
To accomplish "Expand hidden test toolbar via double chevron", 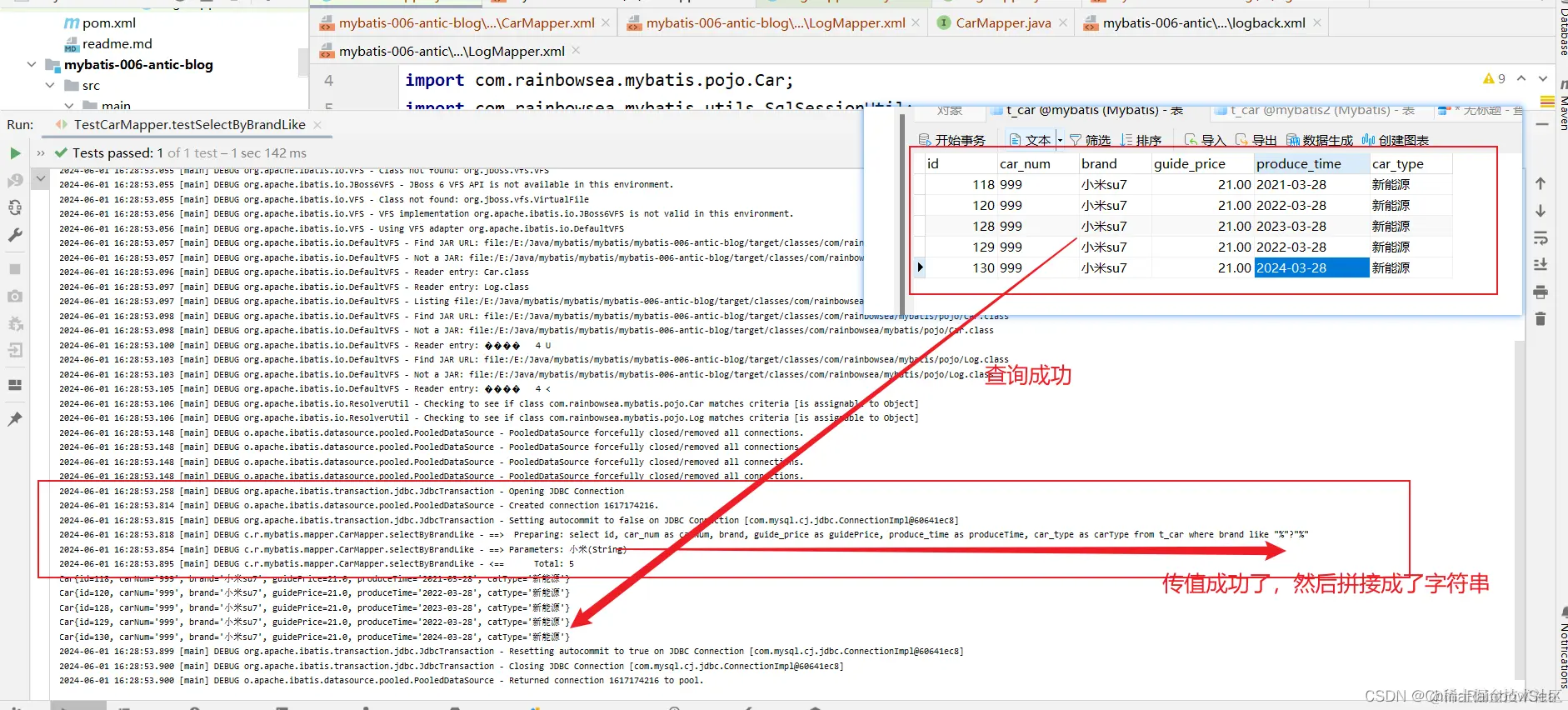I will click(41, 153).
